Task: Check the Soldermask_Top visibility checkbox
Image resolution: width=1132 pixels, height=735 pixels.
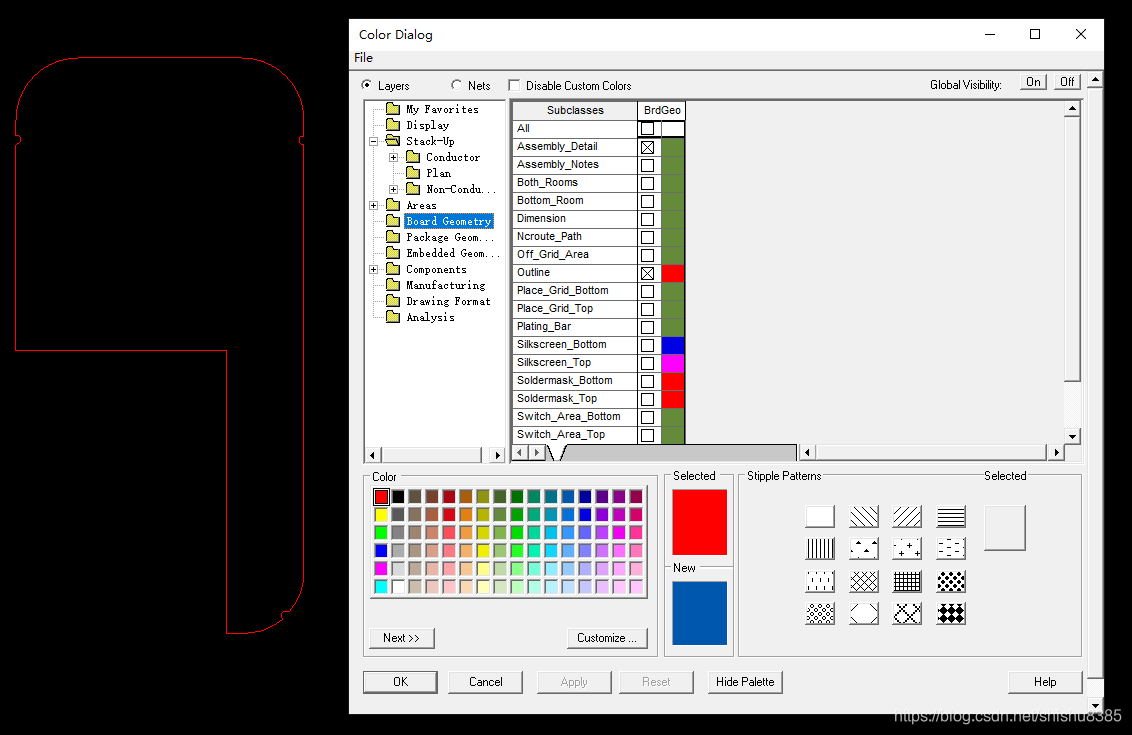Action: click(648, 399)
